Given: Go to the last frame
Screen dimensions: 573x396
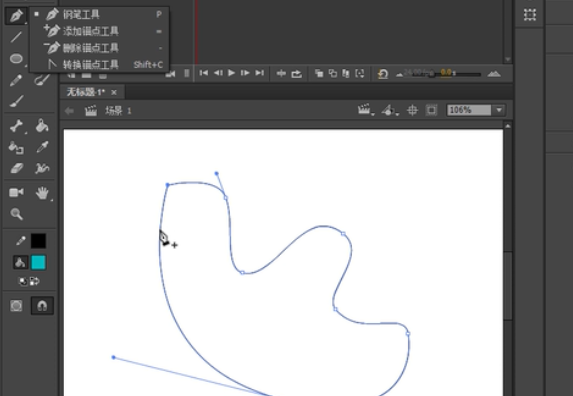Looking at the screenshot, I should [259, 73].
